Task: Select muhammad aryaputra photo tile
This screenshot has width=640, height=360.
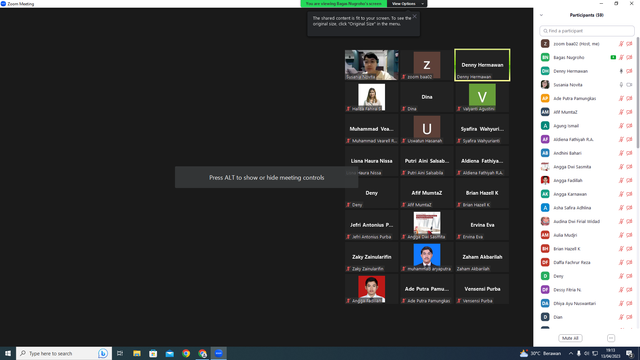Action: [x=427, y=257]
